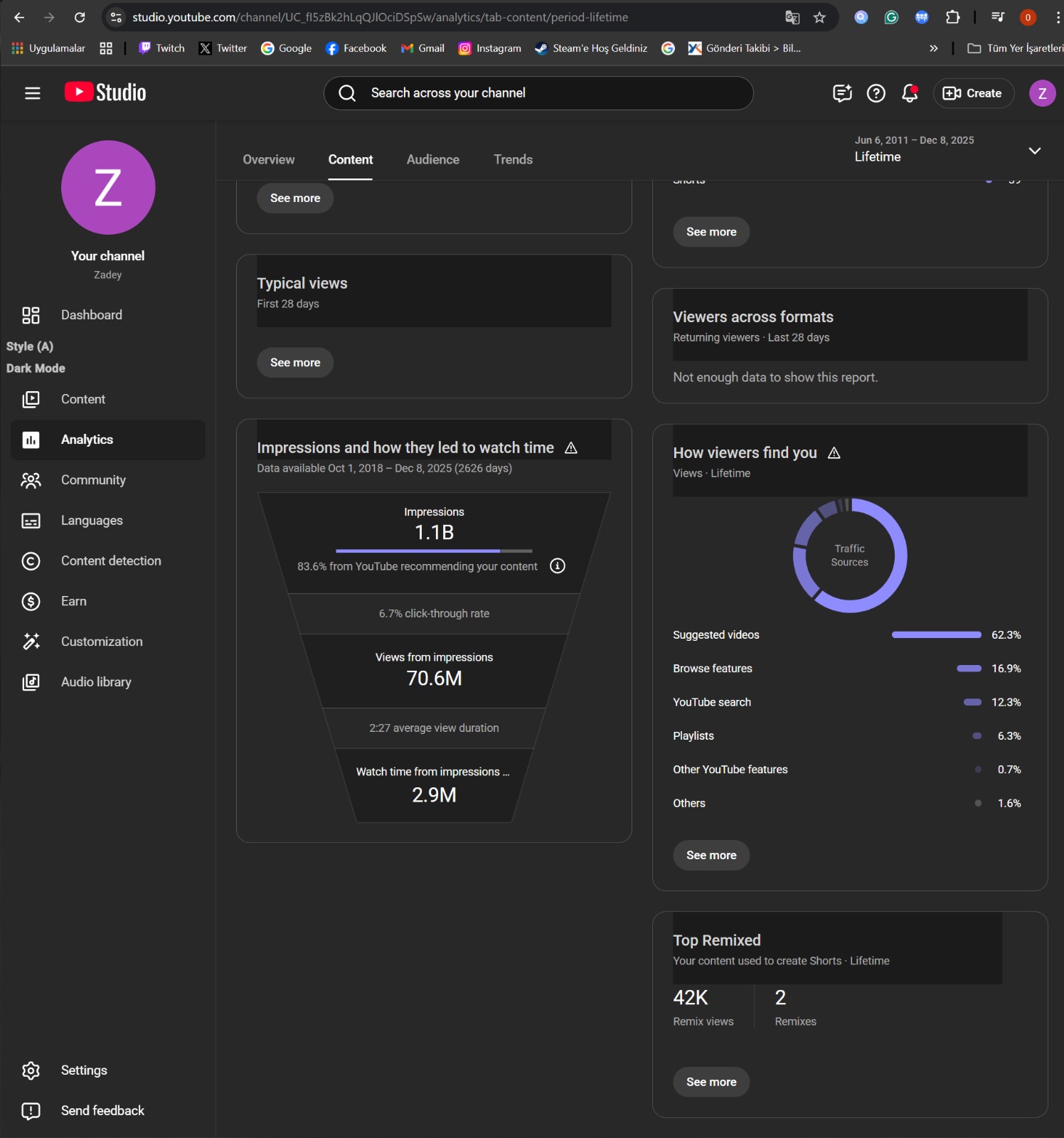Open the hamburger navigation menu
Viewport: 1064px width, 1138px height.
point(32,93)
